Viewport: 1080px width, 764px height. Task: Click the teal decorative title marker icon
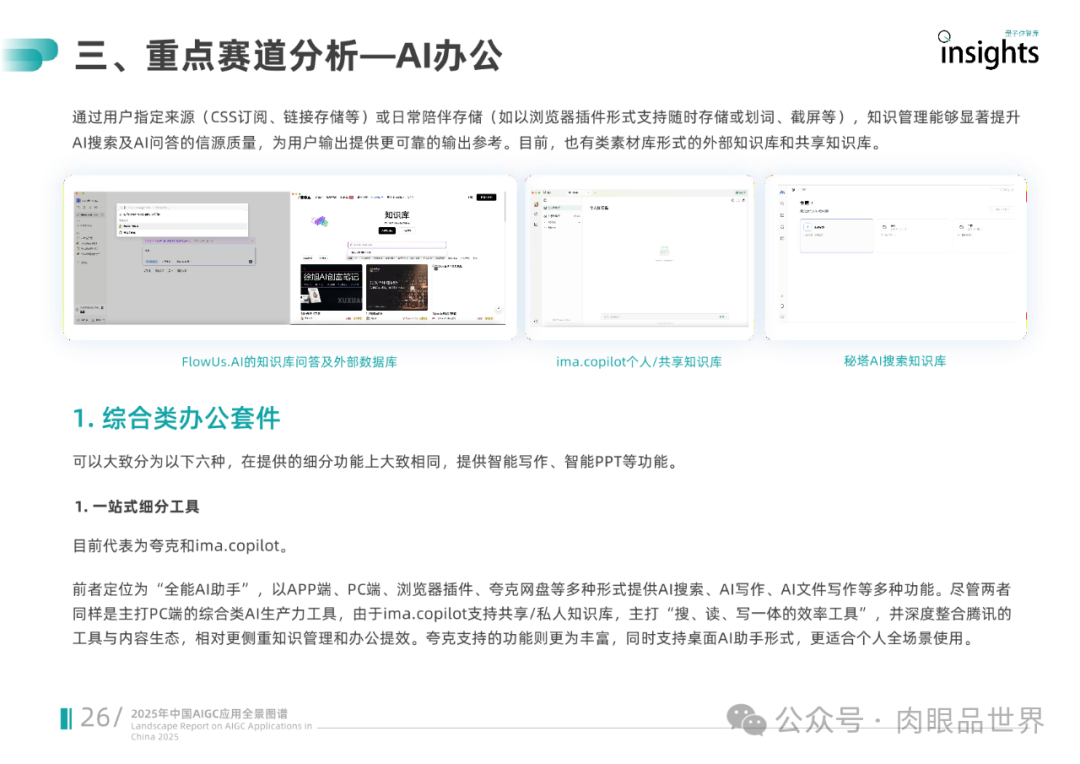(29, 55)
